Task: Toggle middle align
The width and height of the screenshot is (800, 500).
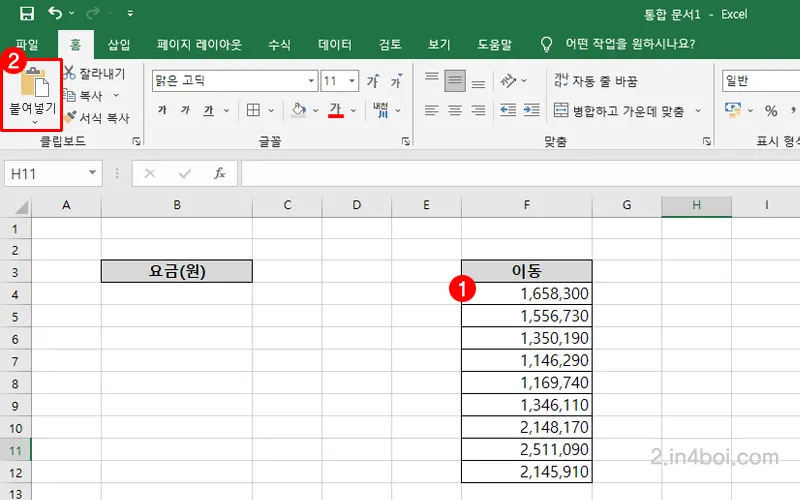Action: (x=455, y=81)
